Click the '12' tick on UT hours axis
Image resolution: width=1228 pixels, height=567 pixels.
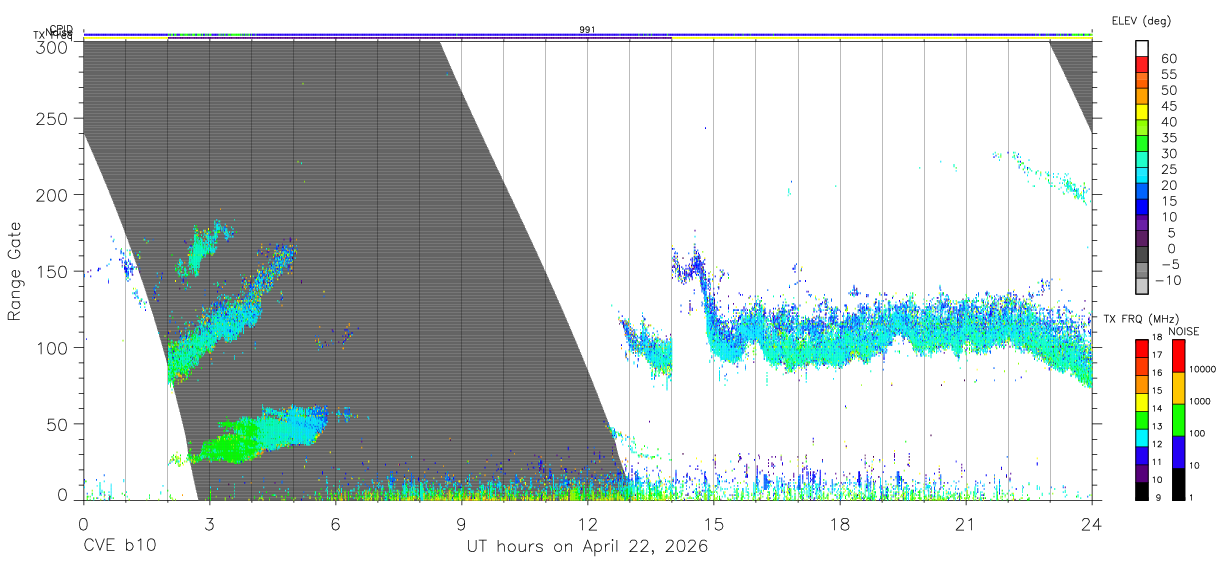[587, 524]
